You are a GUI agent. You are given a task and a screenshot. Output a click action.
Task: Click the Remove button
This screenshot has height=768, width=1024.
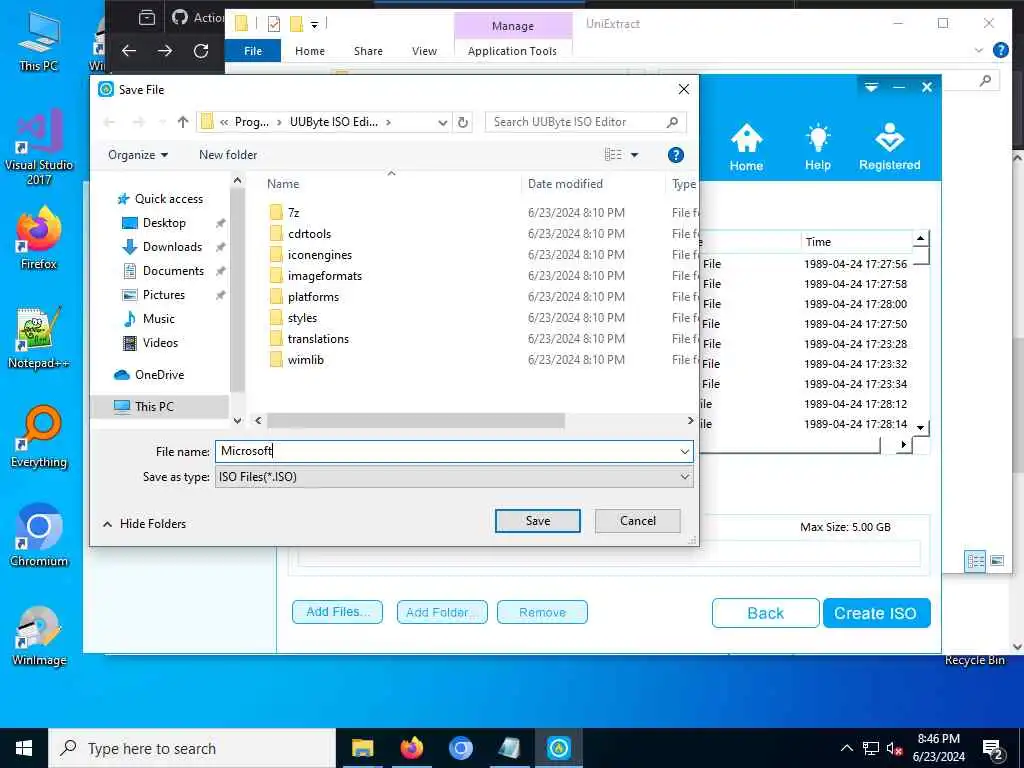coord(542,613)
